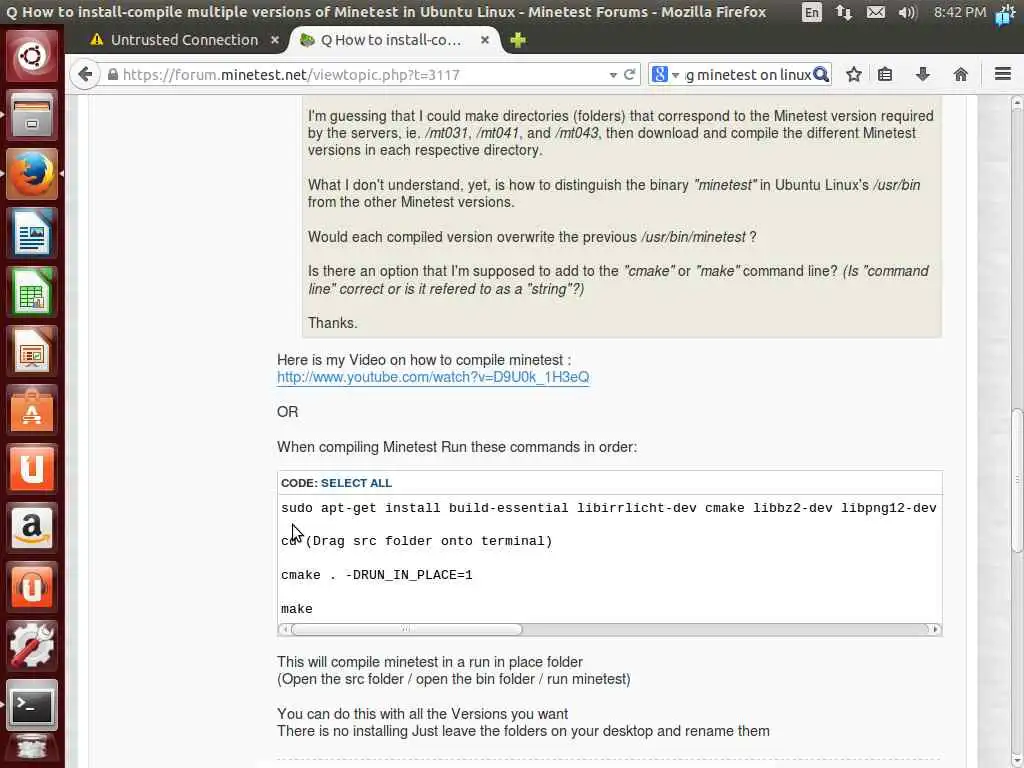Image resolution: width=1024 pixels, height=768 pixels.
Task: Open the Ubuntu One Music launcher icon
Action: pyautogui.click(x=31, y=587)
